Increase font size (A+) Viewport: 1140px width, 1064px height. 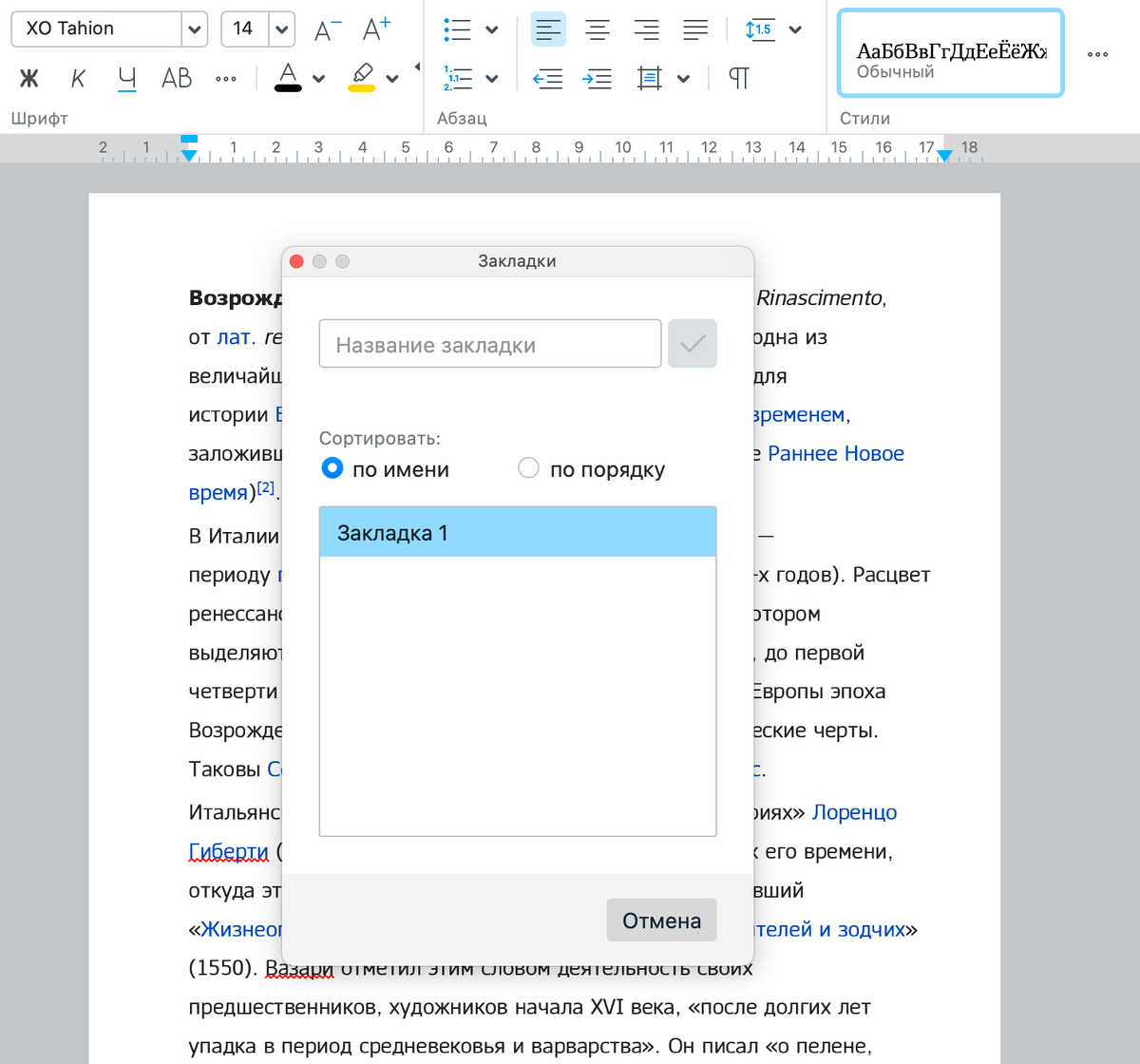(377, 29)
